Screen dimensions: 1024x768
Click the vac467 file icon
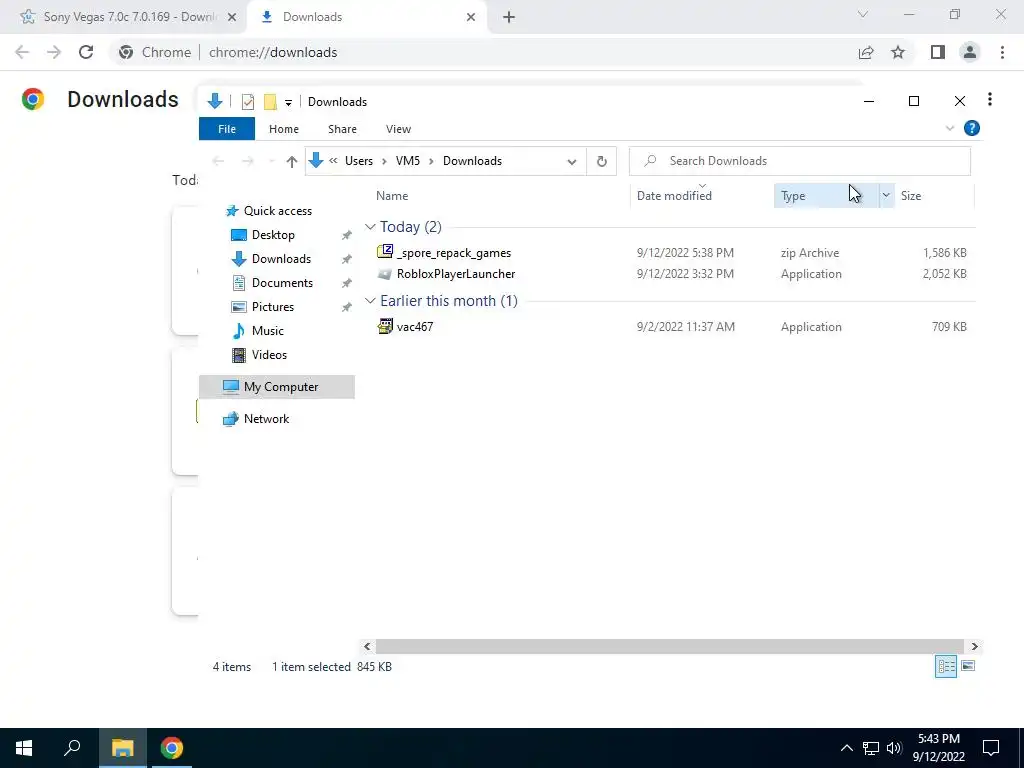pos(385,326)
